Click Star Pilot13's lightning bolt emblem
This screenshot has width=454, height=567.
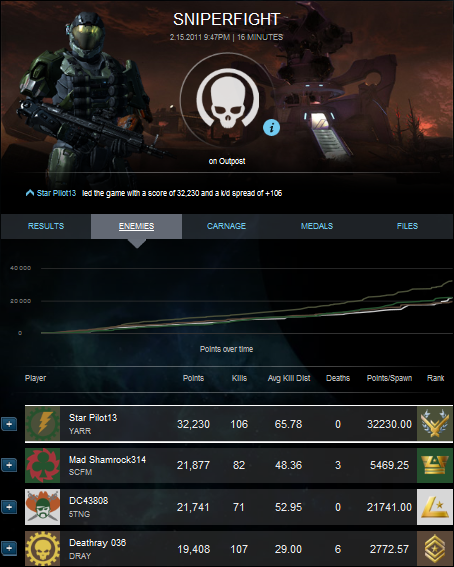pyautogui.click(x=43, y=423)
